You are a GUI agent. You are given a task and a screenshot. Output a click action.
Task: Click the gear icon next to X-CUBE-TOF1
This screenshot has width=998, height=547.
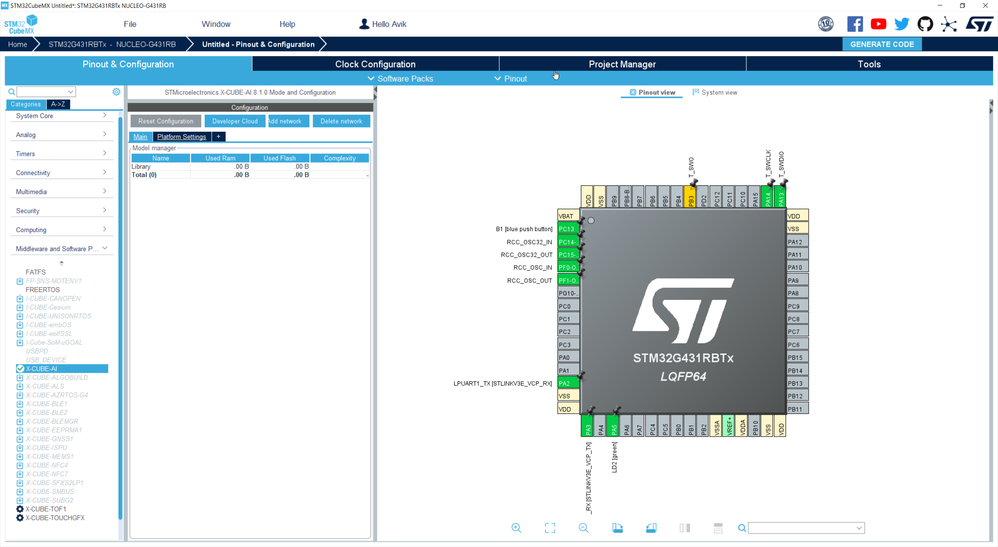20,509
